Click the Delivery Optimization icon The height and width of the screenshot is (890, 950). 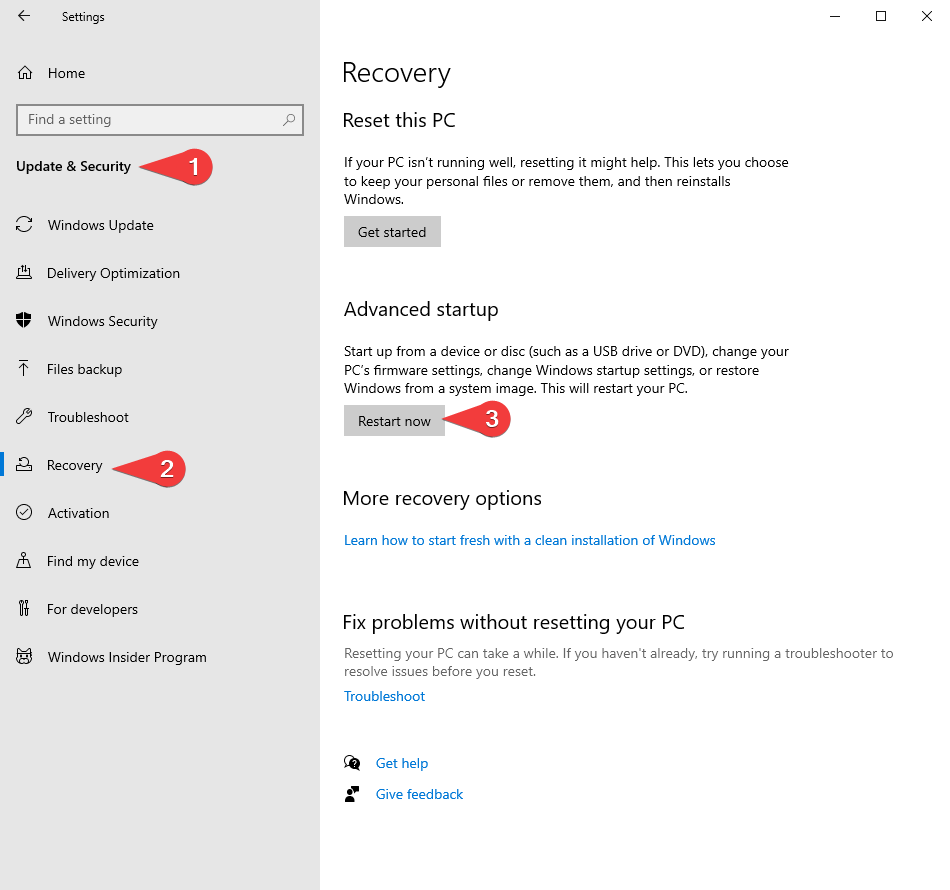point(25,273)
